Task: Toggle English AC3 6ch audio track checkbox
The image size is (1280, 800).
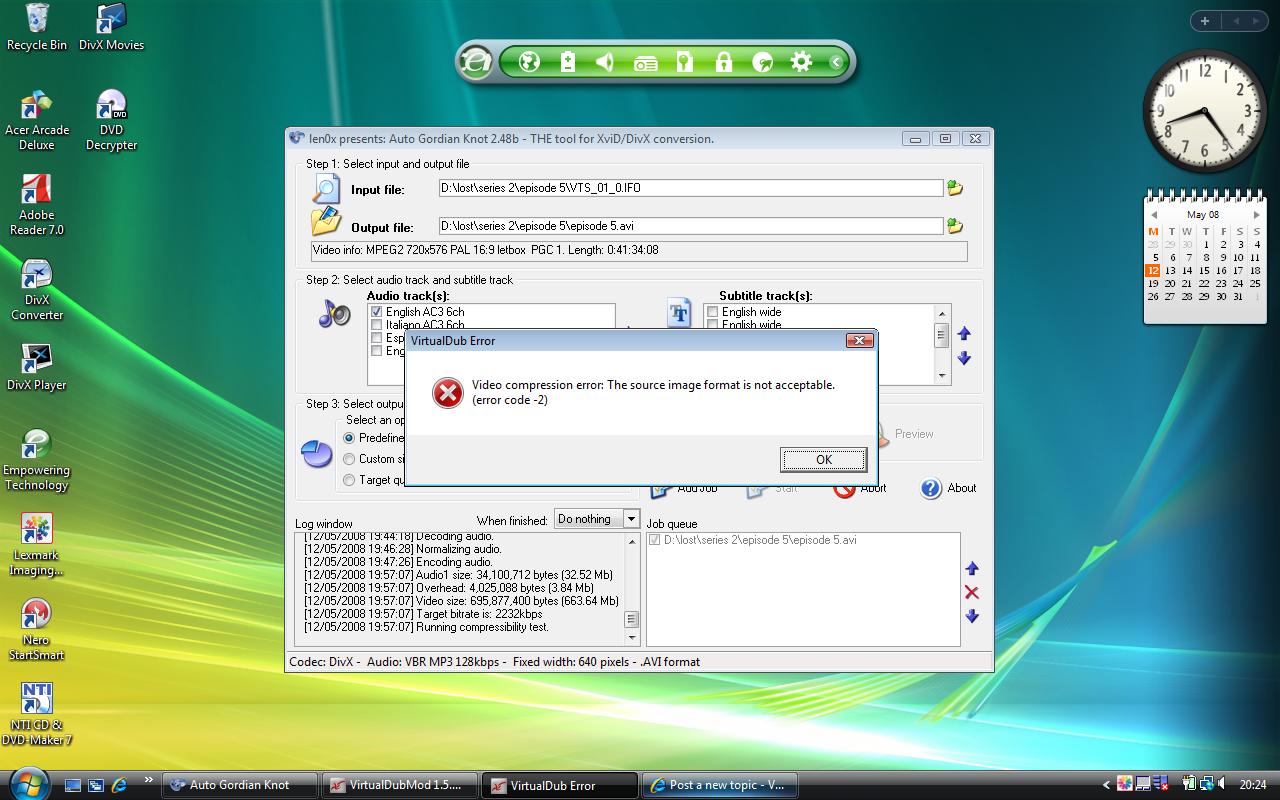Action: [x=377, y=312]
